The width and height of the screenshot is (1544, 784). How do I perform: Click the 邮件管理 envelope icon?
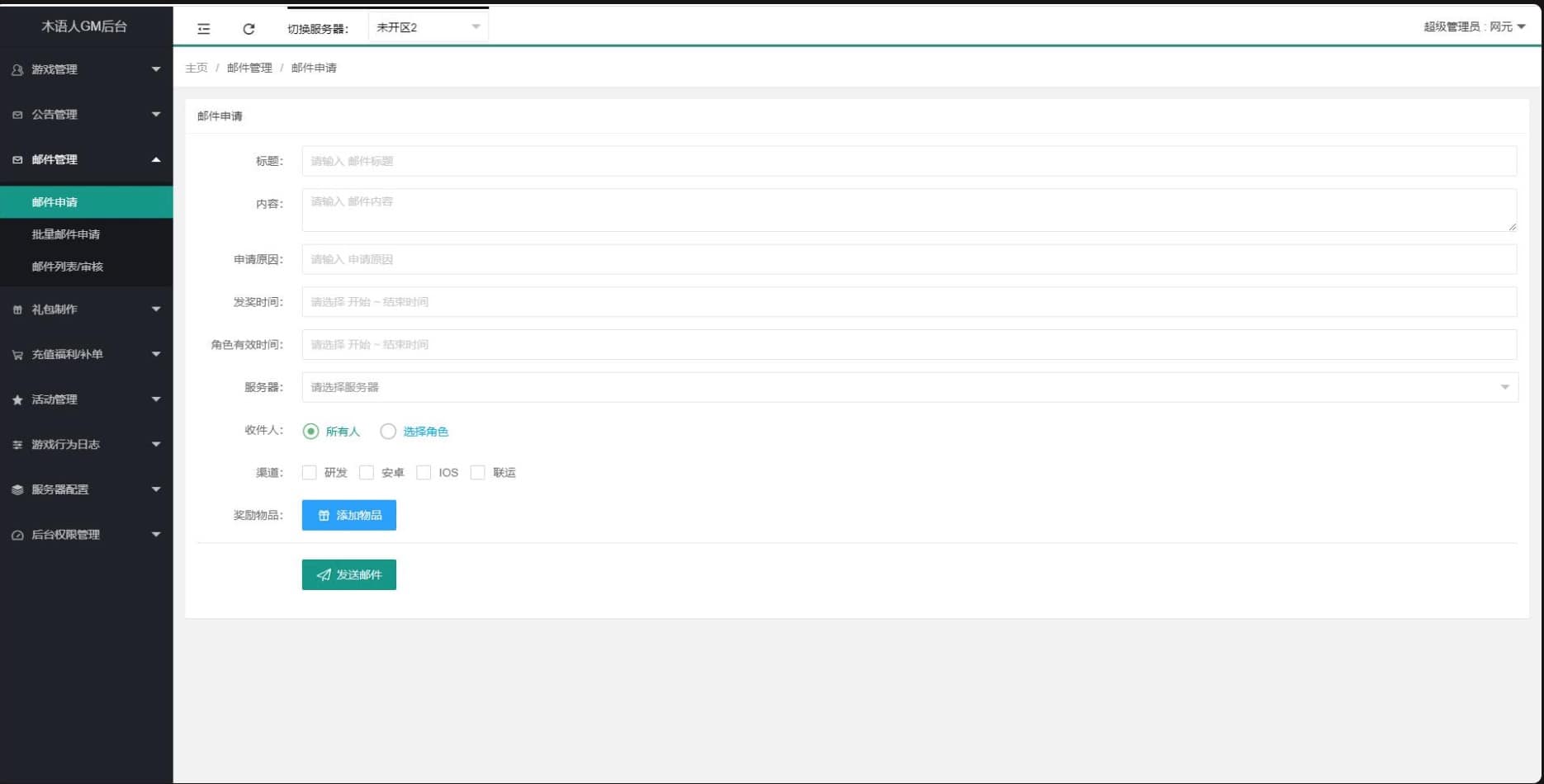(17, 160)
